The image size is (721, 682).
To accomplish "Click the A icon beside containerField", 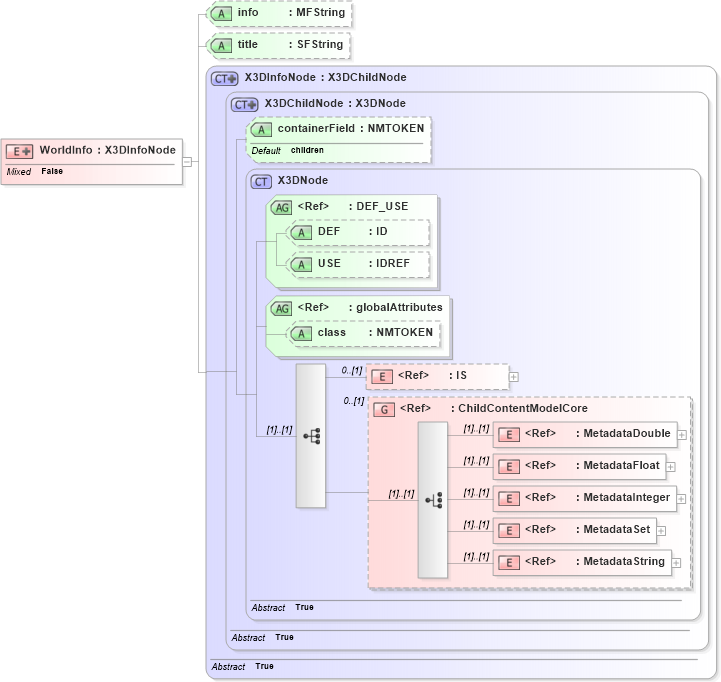I will [x=261, y=130].
